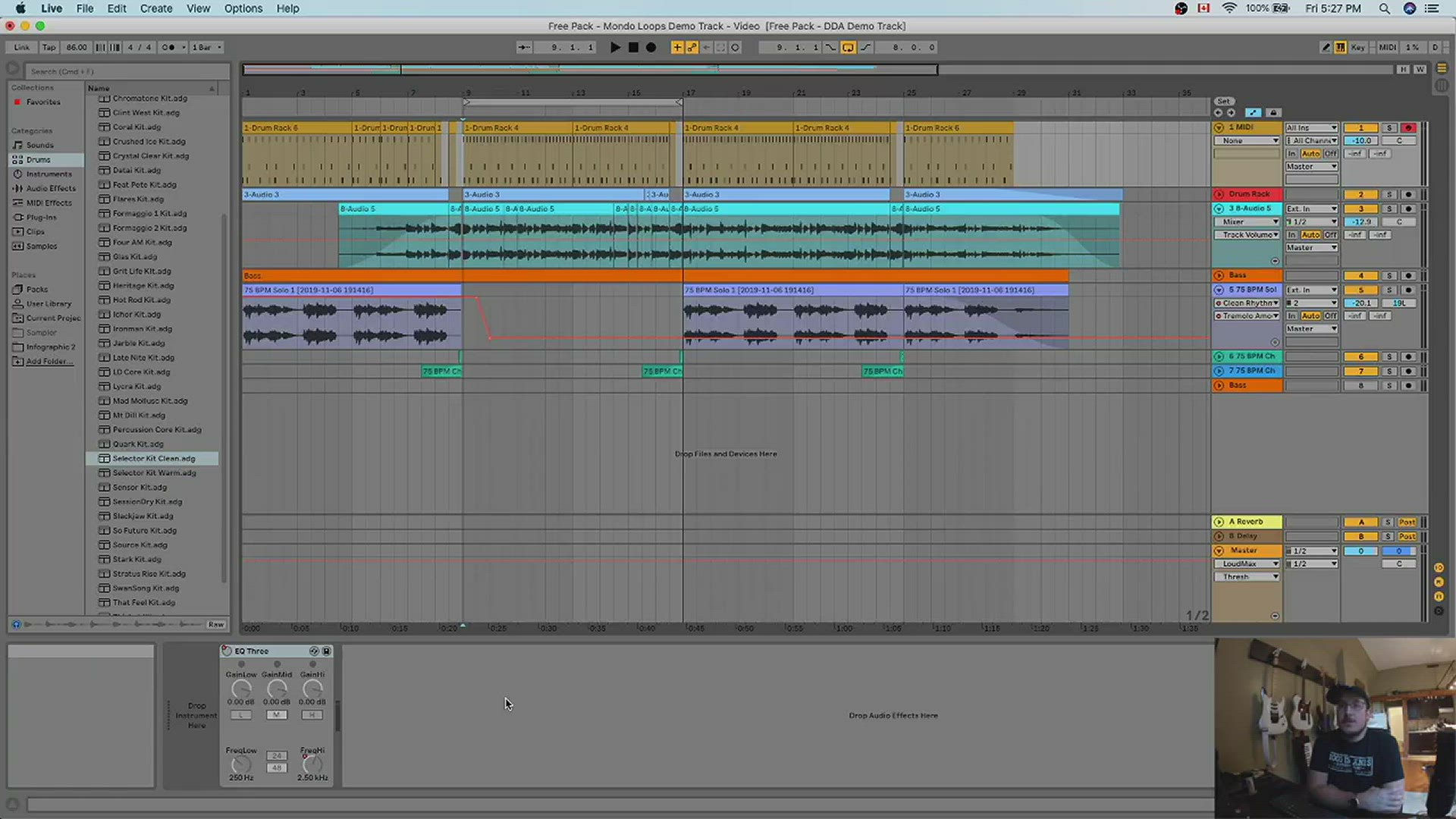Image resolution: width=1456 pixels, height=819 pixels.
Task: Toggle Post button on B Delay return
Action: (1407, 536)
